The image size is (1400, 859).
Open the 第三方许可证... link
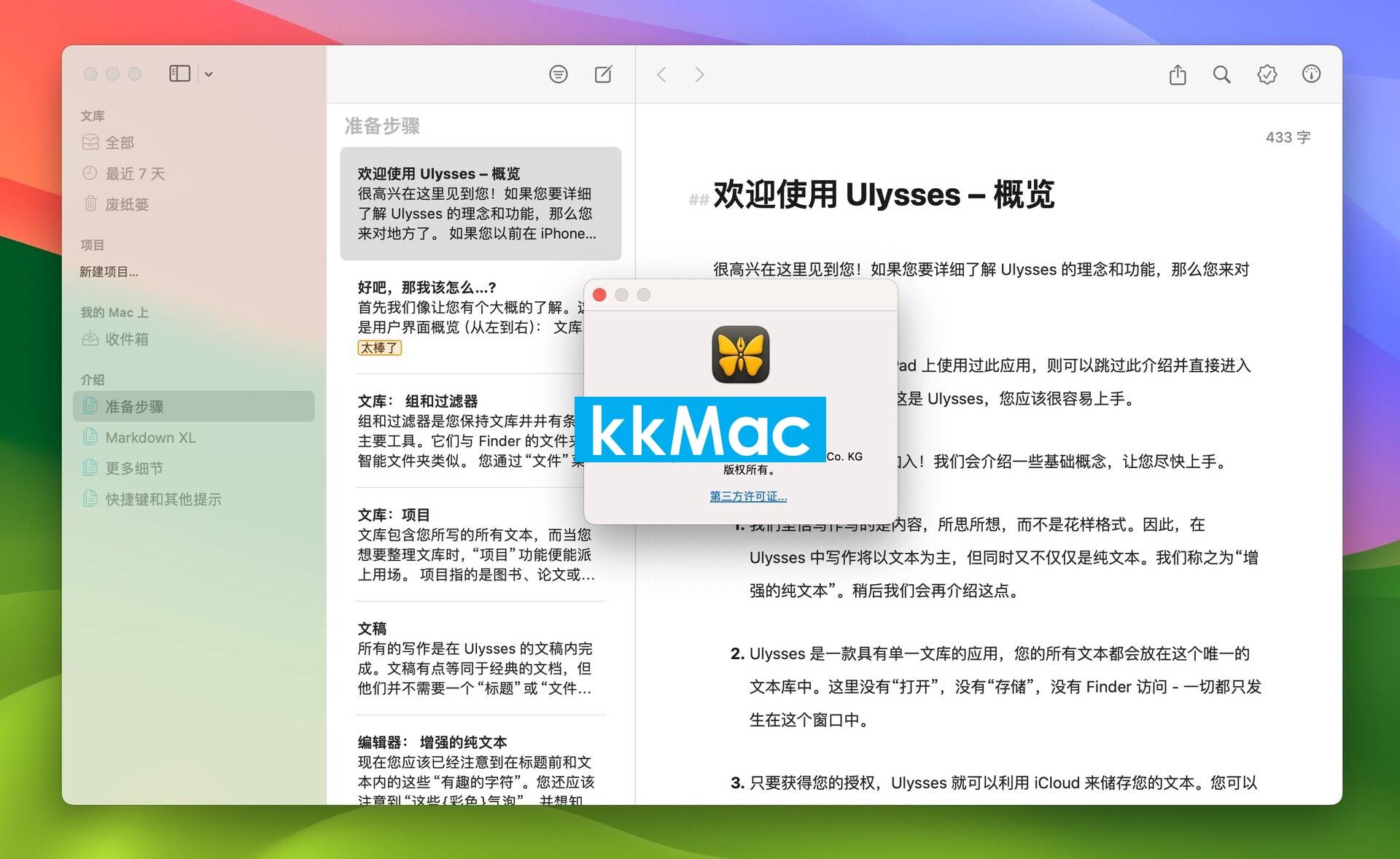click(x=748, y=497)
